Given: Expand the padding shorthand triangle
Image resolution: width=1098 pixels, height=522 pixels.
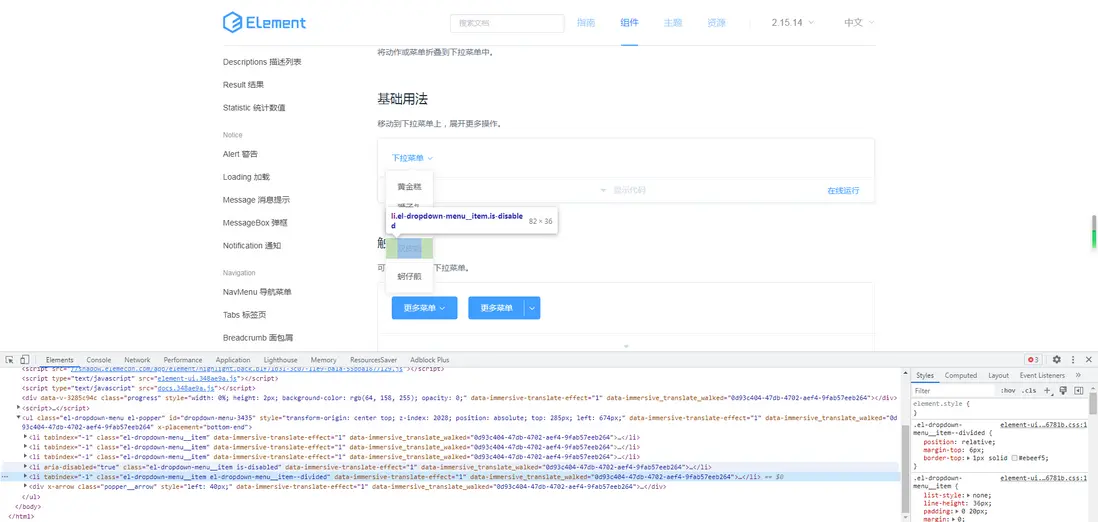Looking at the screenshot, I should (x=958, y=511).
